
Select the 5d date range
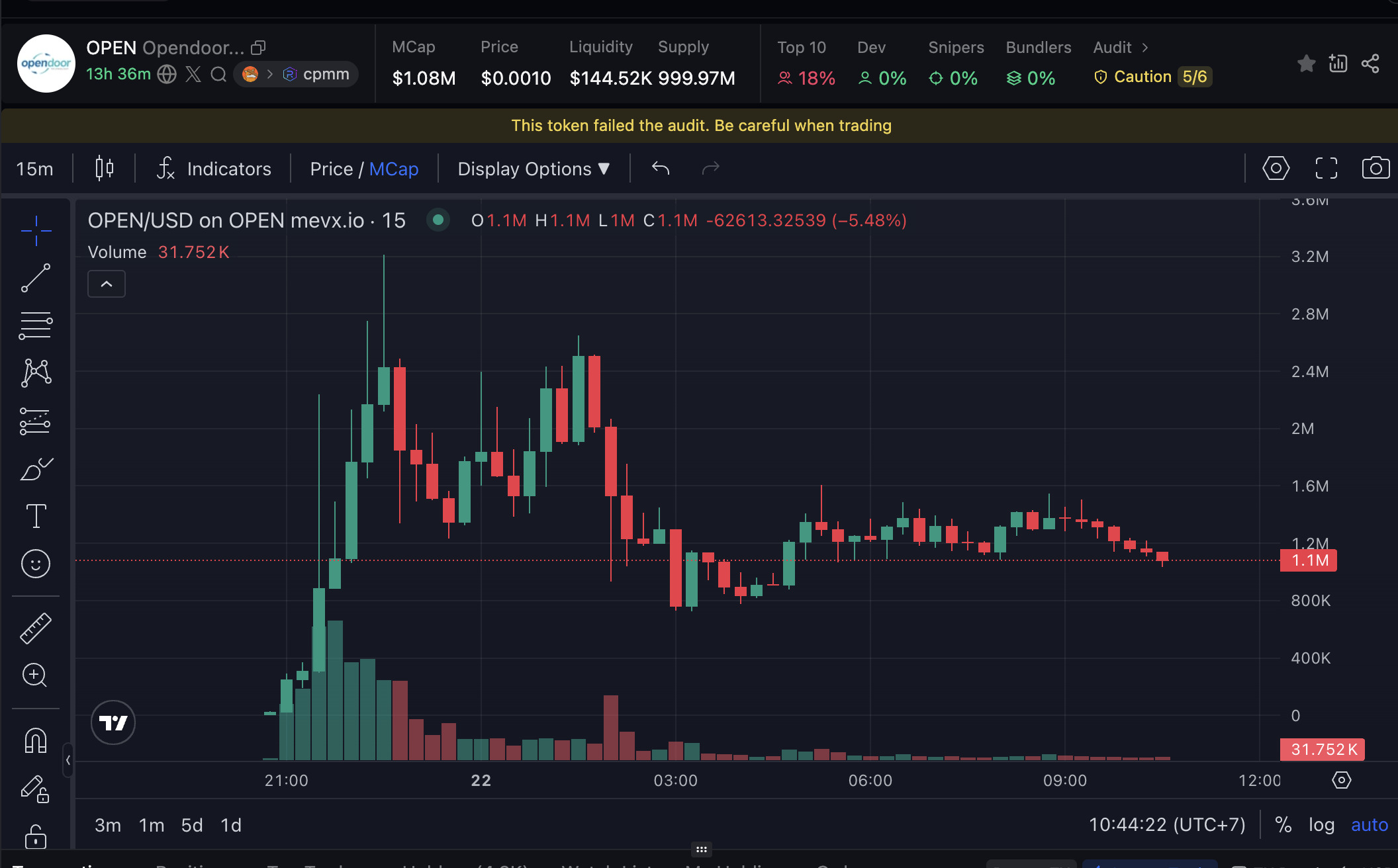point(192,825)
